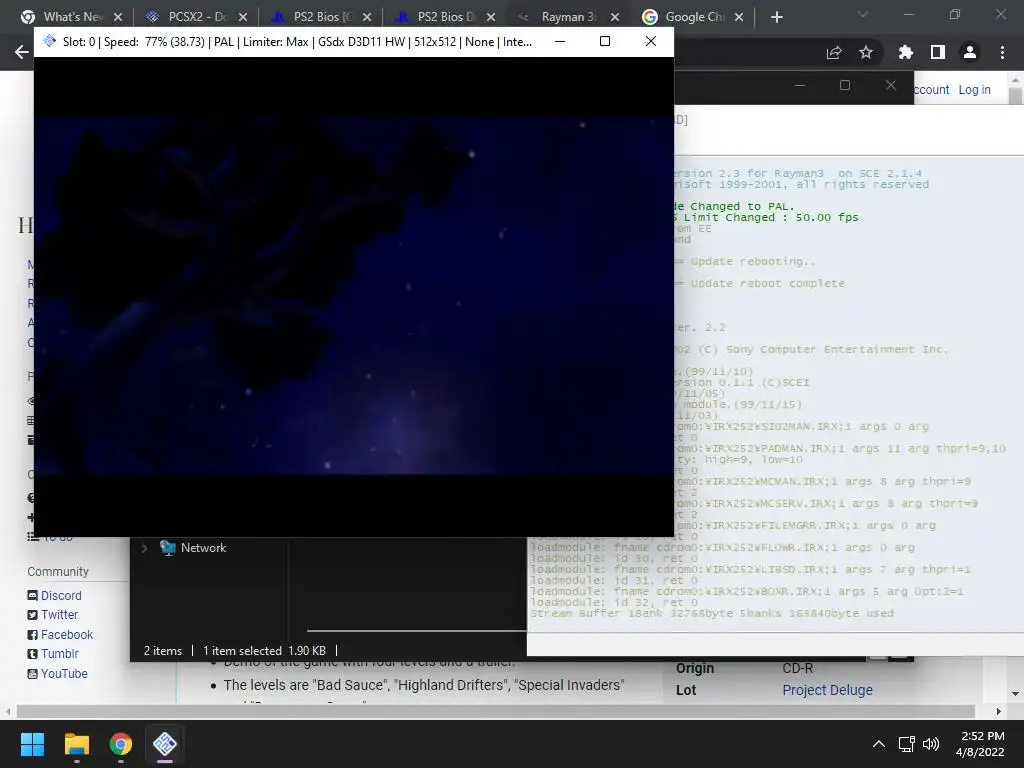Viewport: 1024px width, 768px height.
Task: Click the '2 items' status text
Action: click(163, 650)
